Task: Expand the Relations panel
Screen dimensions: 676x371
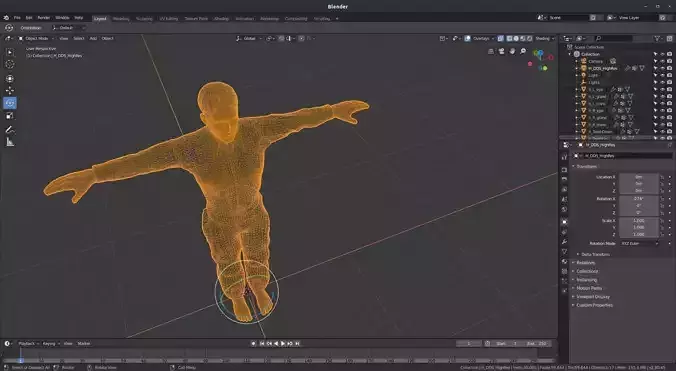Action: point(585,262)
